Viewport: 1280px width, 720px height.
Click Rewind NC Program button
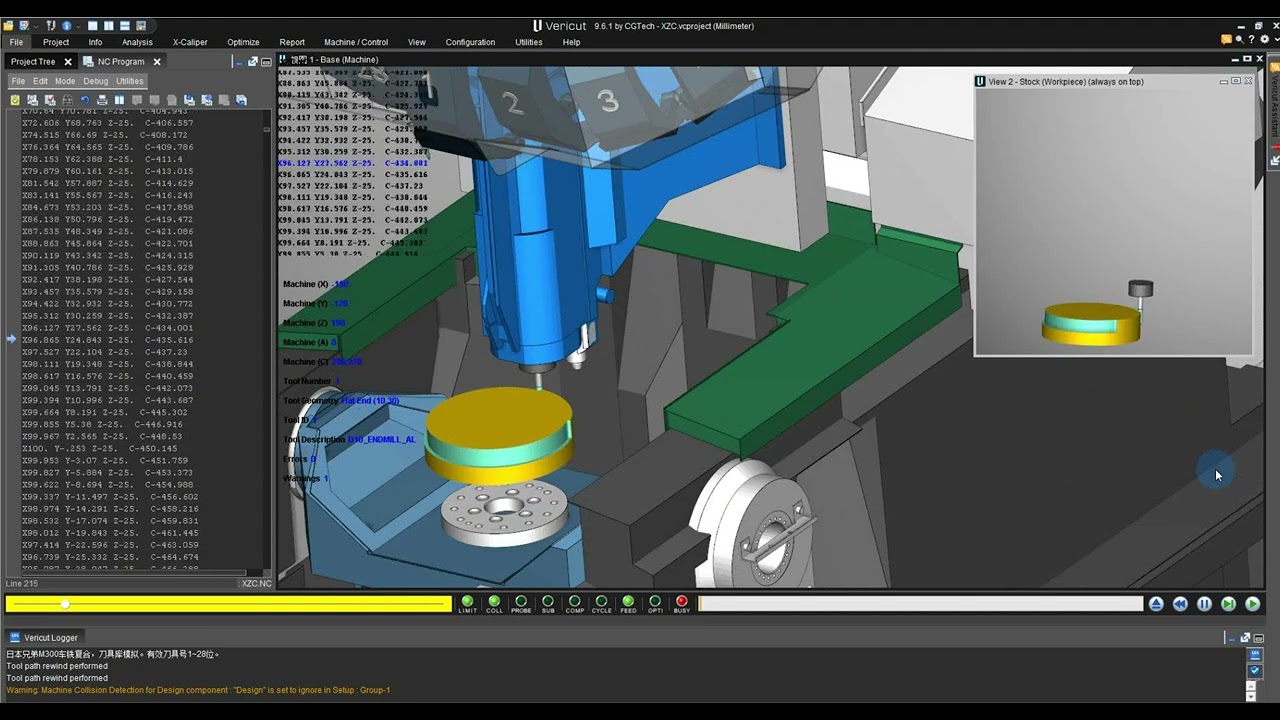[x=1180, y=604]
